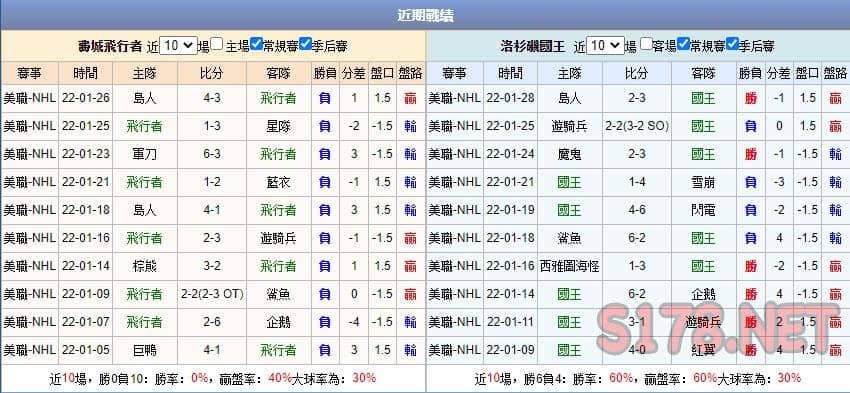Click 贏 result in 22-01-26 row
850x393 pixels.
pyautogui.click(x=410, y=98)
